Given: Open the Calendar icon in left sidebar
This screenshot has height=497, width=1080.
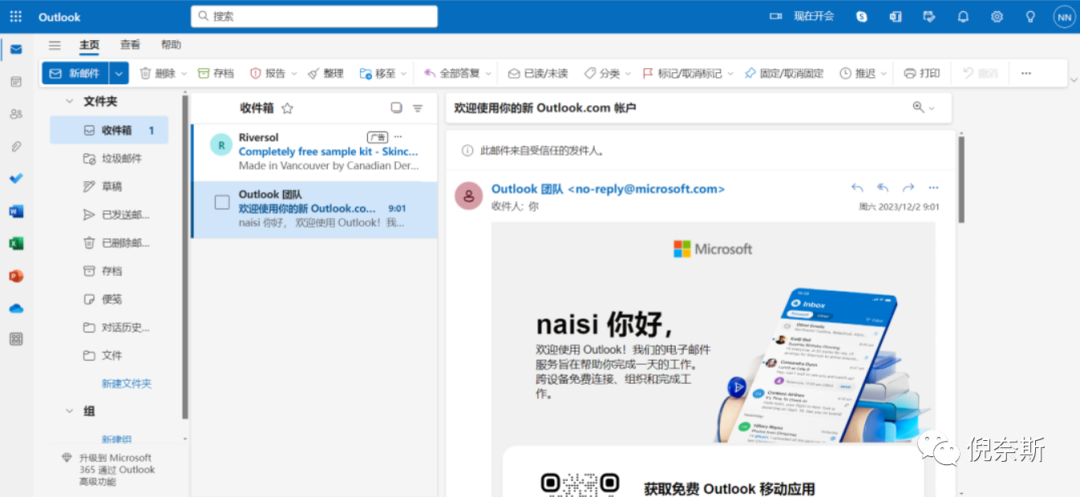Looking at the screenshot, I should (x=16, y=82).
